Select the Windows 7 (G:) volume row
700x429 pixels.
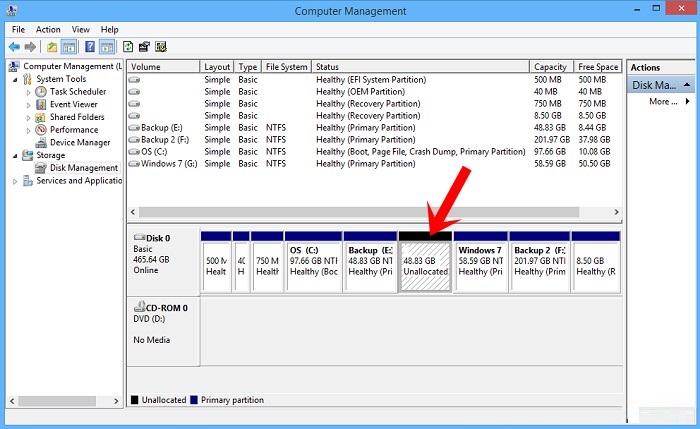tap(171, 164)
